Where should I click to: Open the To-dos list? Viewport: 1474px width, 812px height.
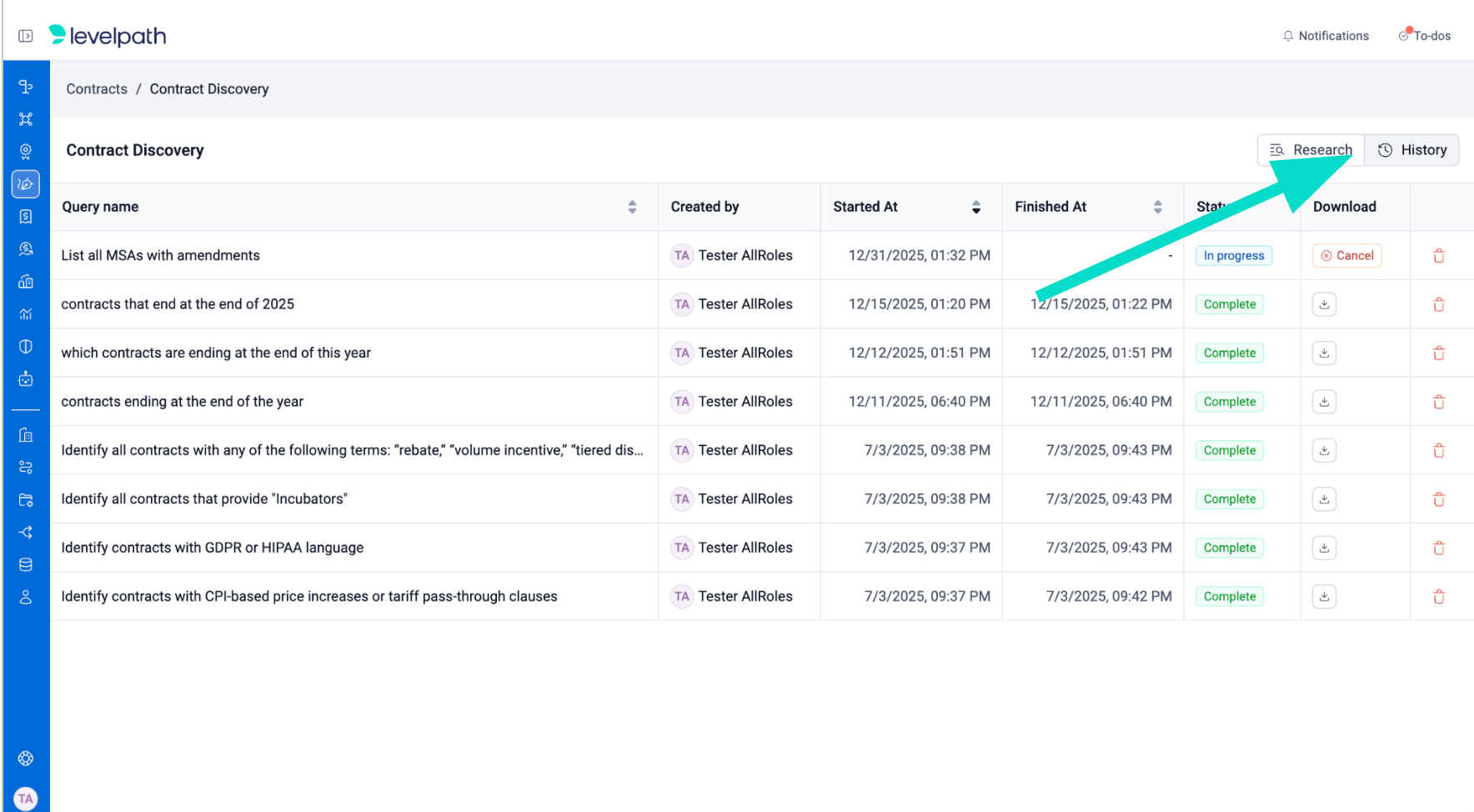click(1425, 36)
